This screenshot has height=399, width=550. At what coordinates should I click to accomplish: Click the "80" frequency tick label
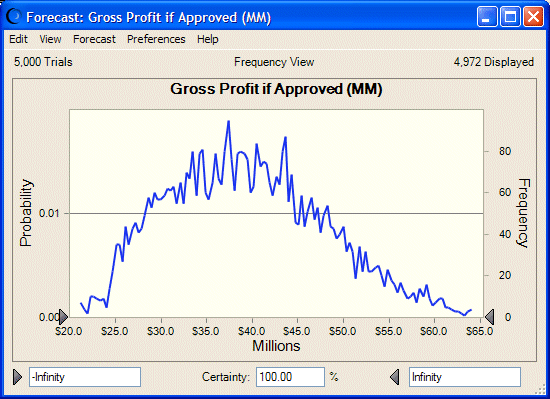coord(505,151)
